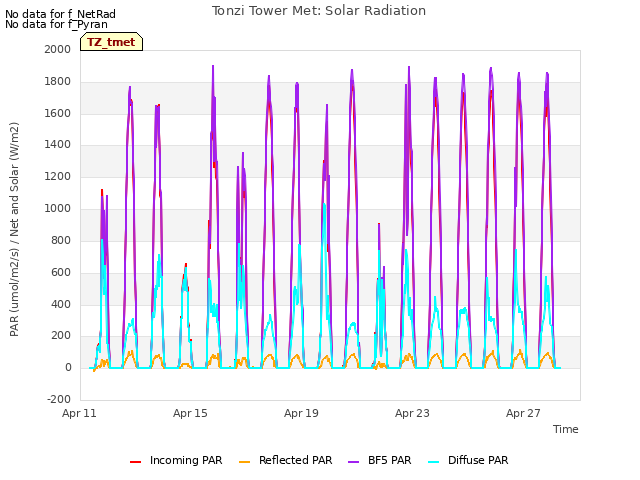The width and height of the screenshot is (640, 480).
Task: Click the 1800 y-axis tick label
Action: [x=58, y=81]
